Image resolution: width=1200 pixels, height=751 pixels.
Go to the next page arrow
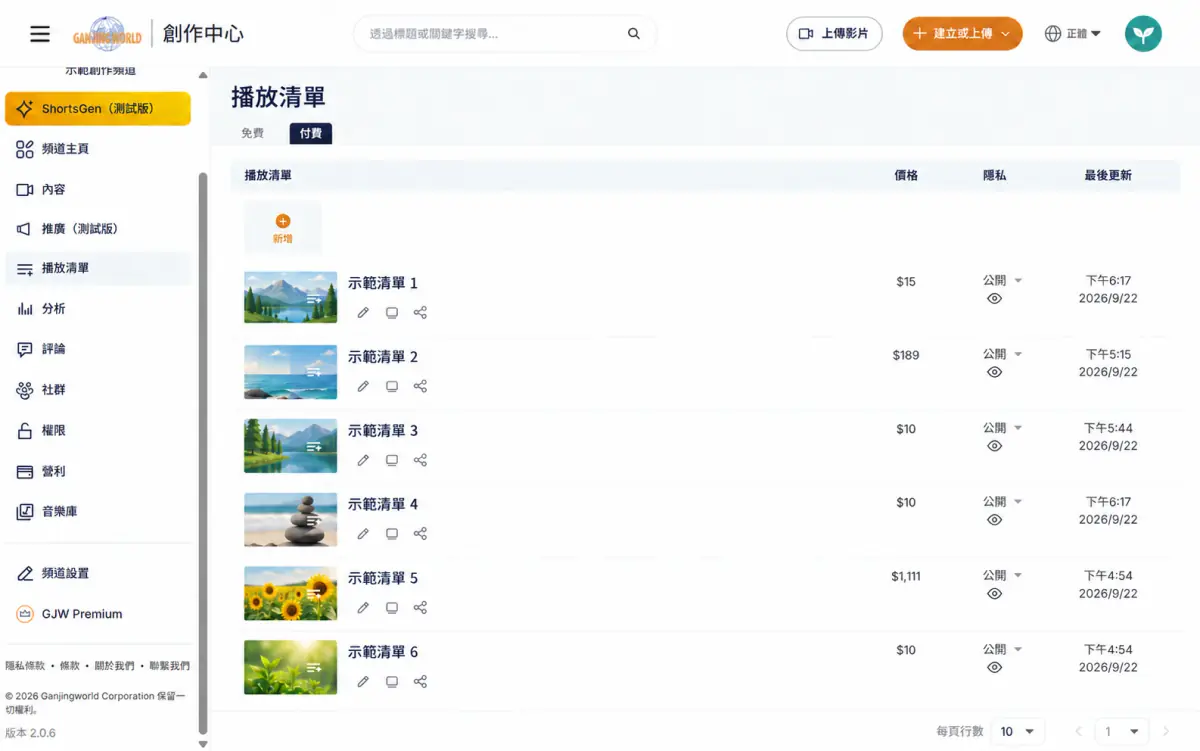coord(1166,732)
